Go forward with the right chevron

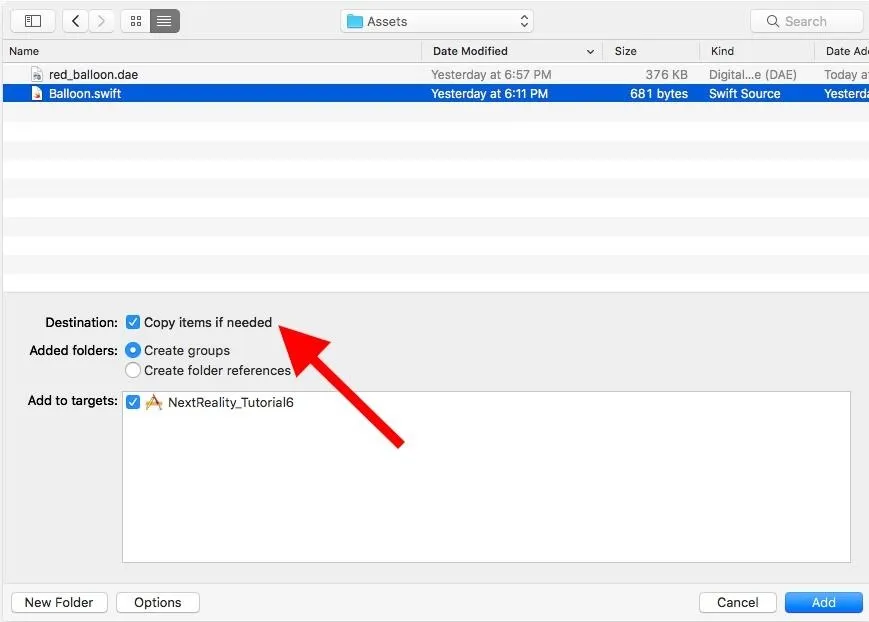coord(101,21)
